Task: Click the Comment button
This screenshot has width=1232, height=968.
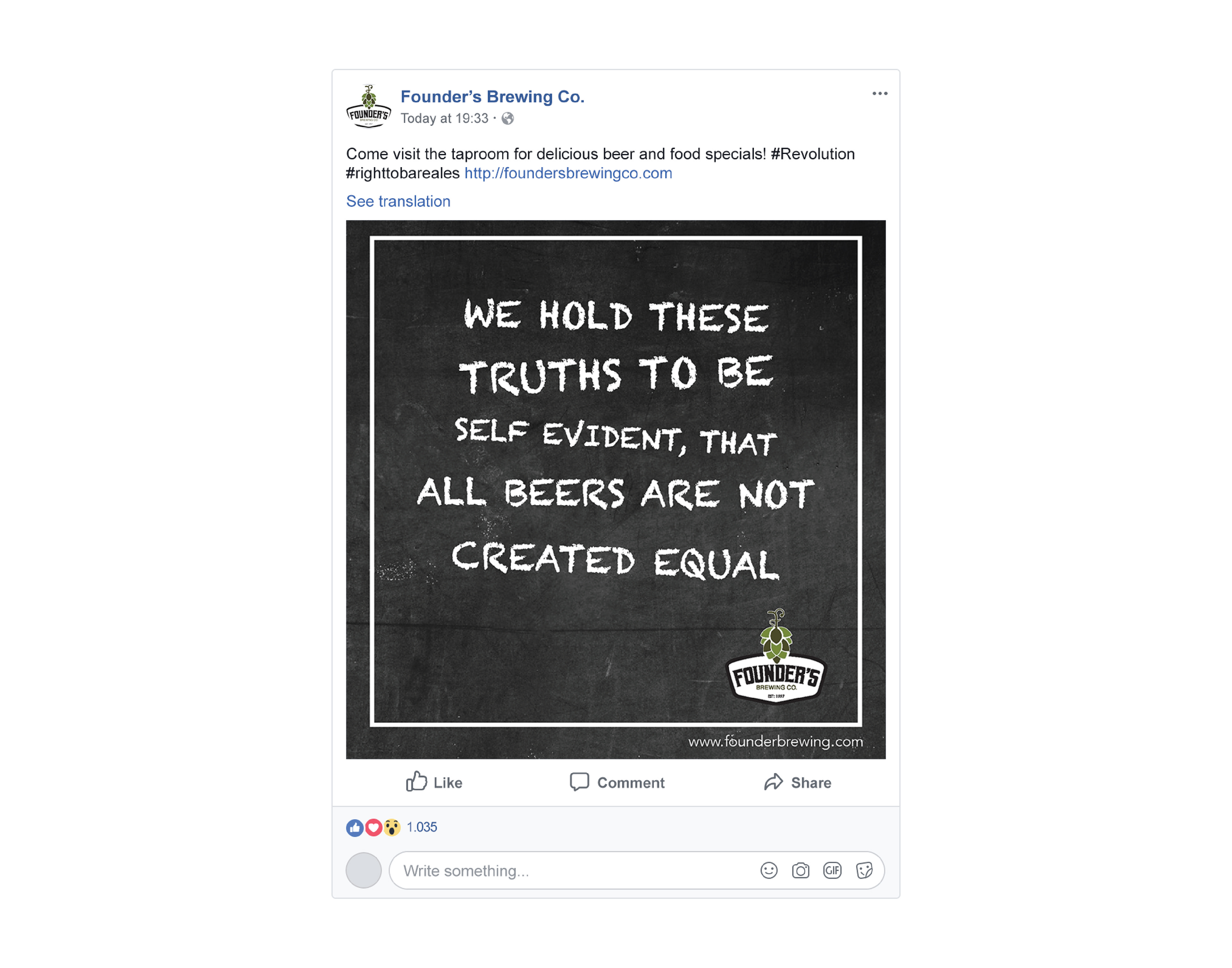Action: [x=617, y=782]
